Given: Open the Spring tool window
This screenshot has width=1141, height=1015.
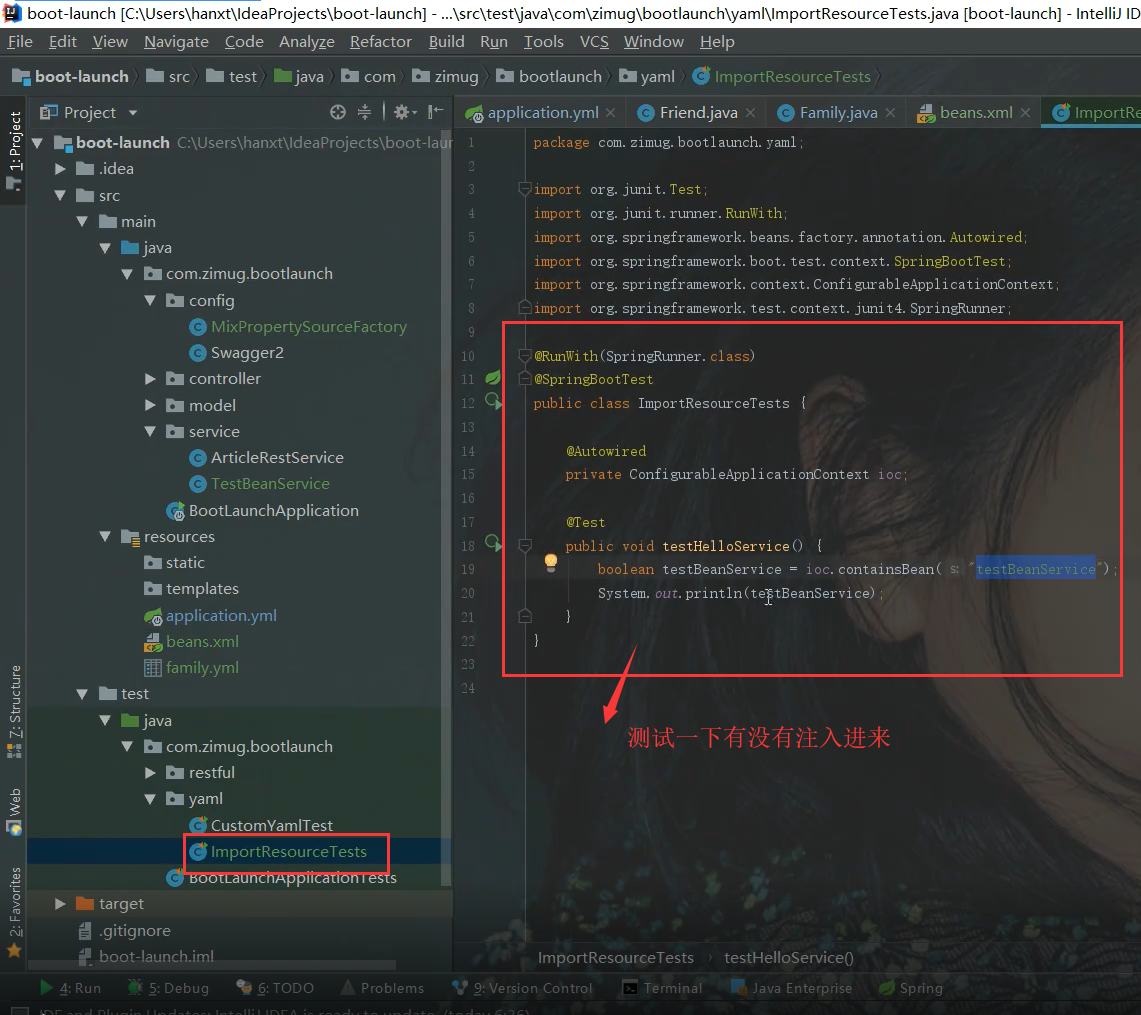Looking at the screenshot, I should pyautogui.click(x=911, y=988).
